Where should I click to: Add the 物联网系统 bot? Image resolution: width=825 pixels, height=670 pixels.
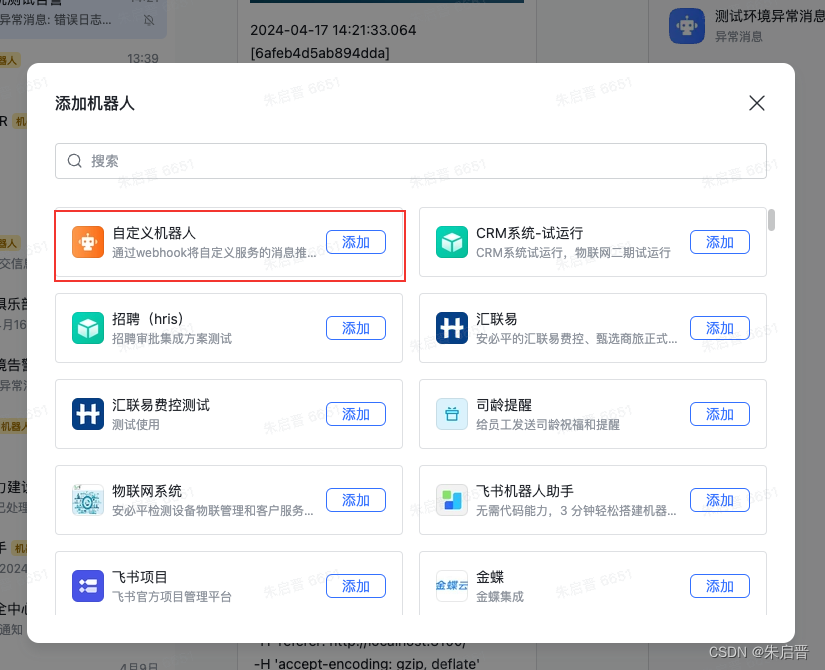tap(356, 500)
